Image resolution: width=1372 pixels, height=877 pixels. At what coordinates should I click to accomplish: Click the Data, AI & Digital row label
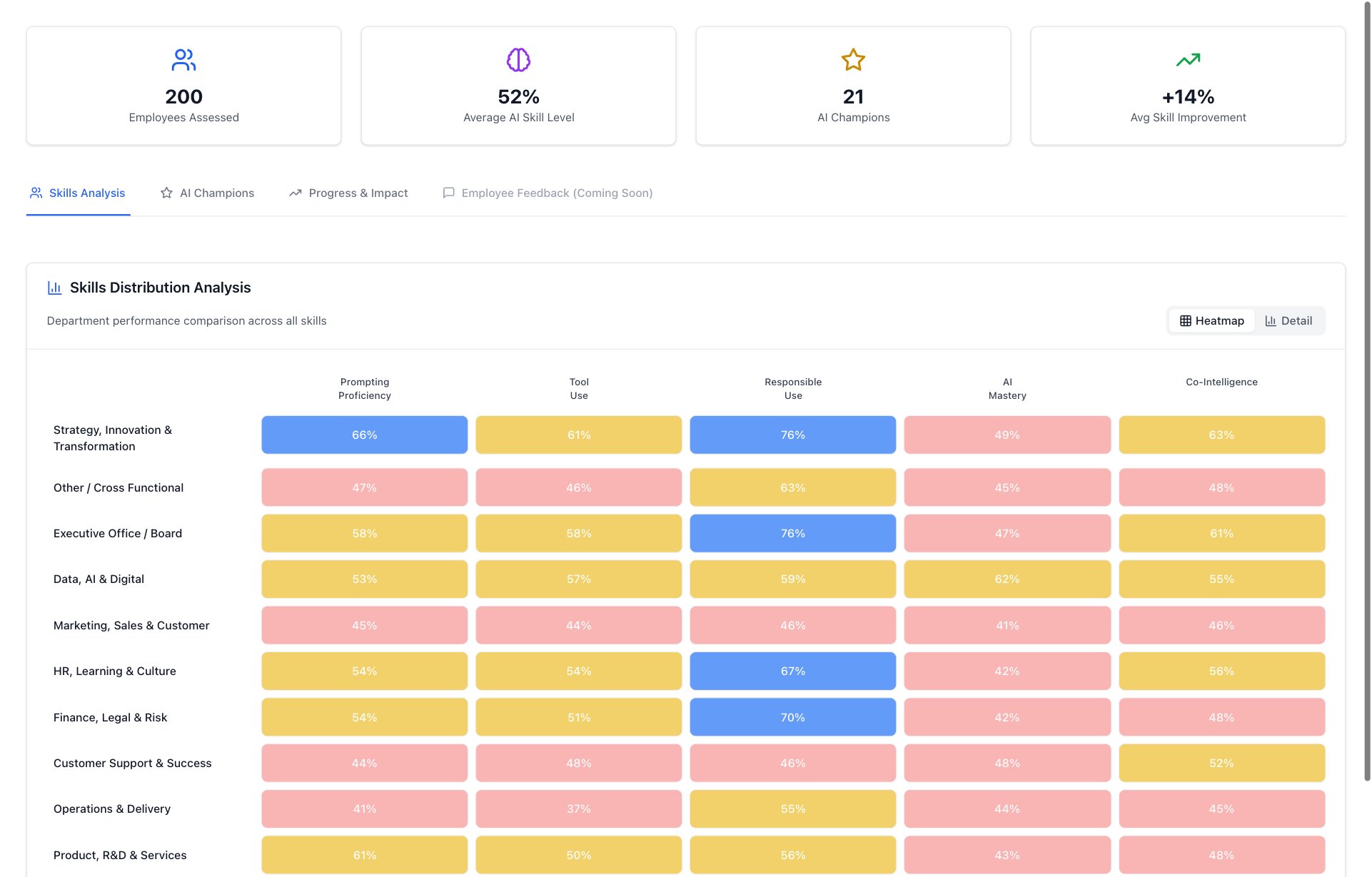(99, 579)
